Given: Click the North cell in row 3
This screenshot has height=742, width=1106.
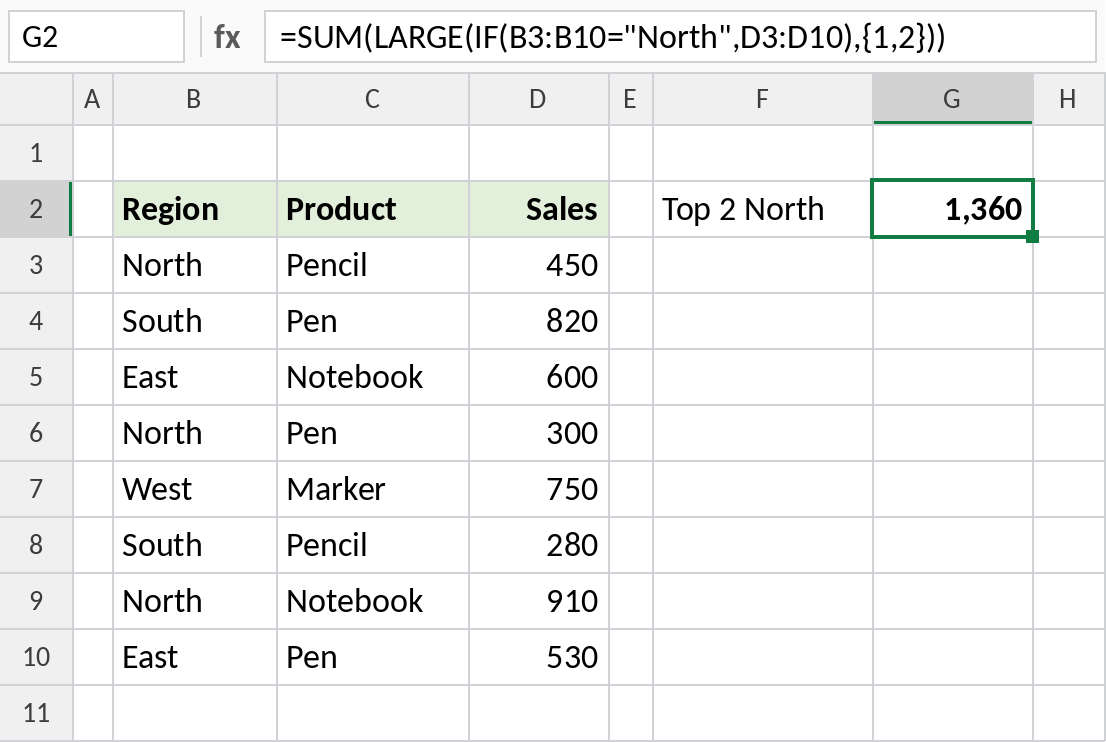Looking at the screenshot, I should click(195, 265).
